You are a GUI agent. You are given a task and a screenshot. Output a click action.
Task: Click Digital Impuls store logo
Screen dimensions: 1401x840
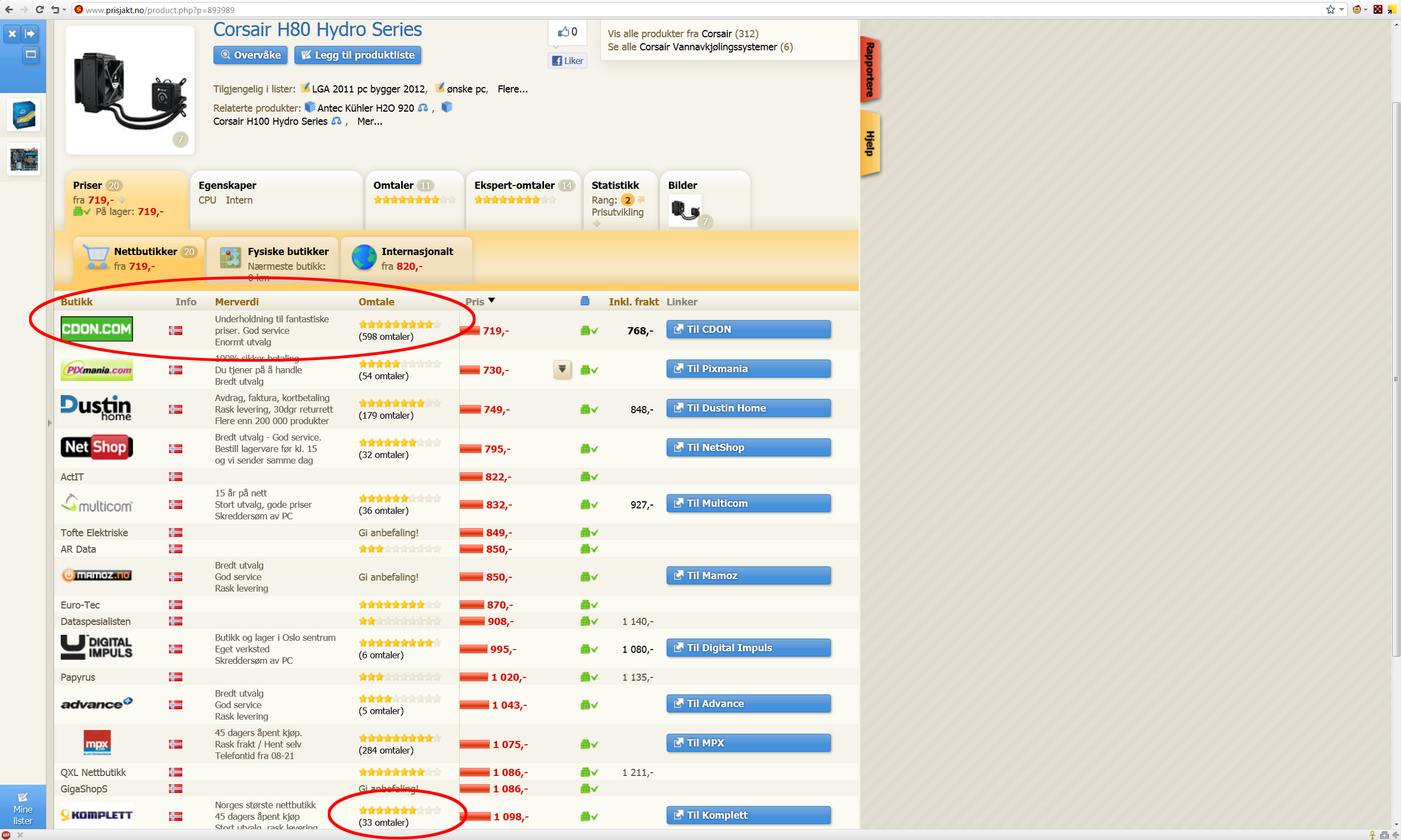tap(97, 647)
